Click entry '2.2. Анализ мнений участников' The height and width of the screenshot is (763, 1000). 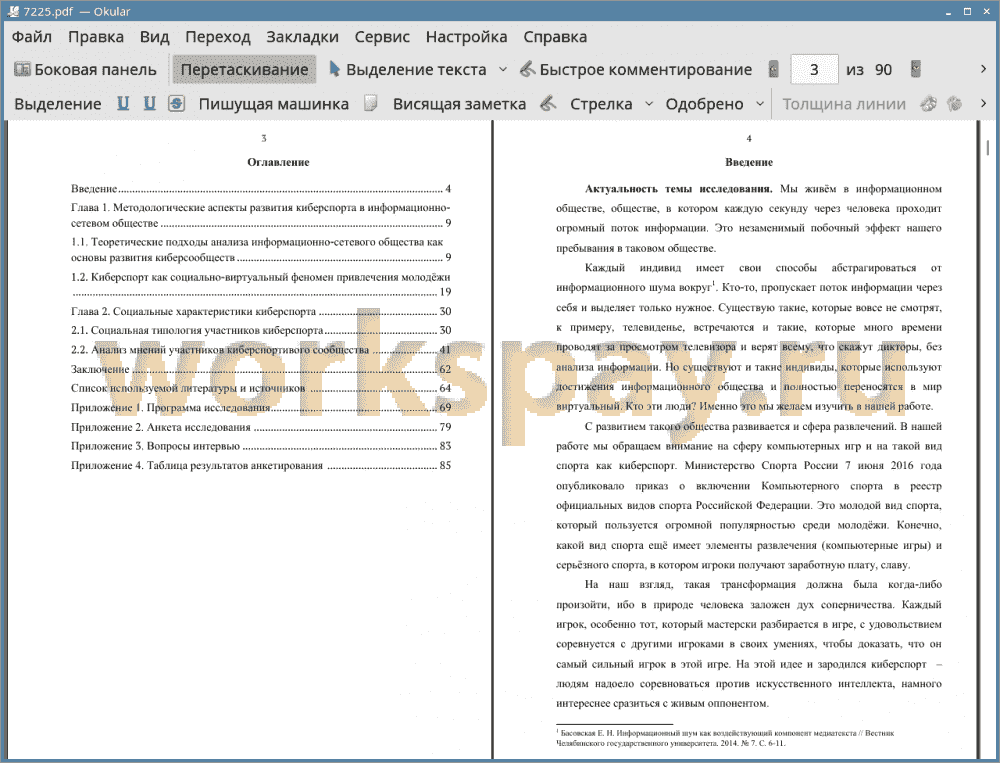[x=261, y=350]
